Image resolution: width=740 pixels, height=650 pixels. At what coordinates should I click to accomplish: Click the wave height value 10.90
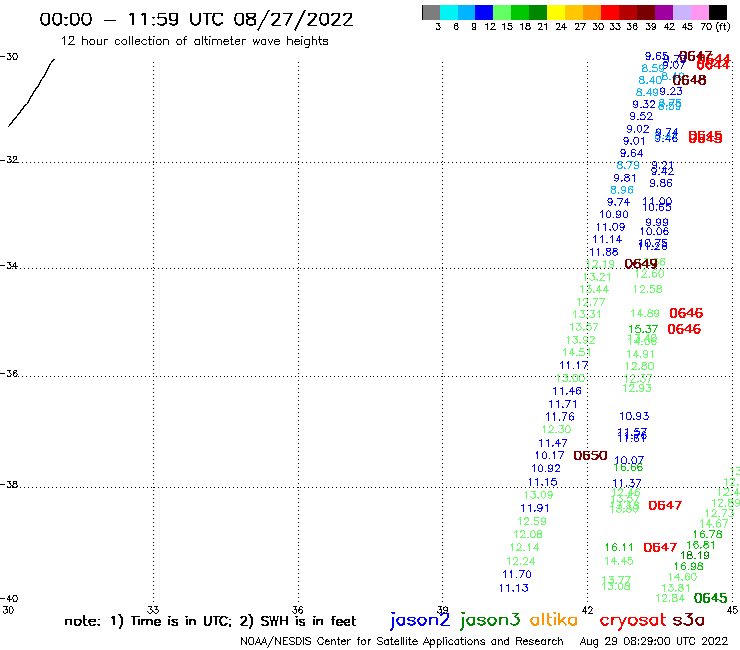coord(614,214)
